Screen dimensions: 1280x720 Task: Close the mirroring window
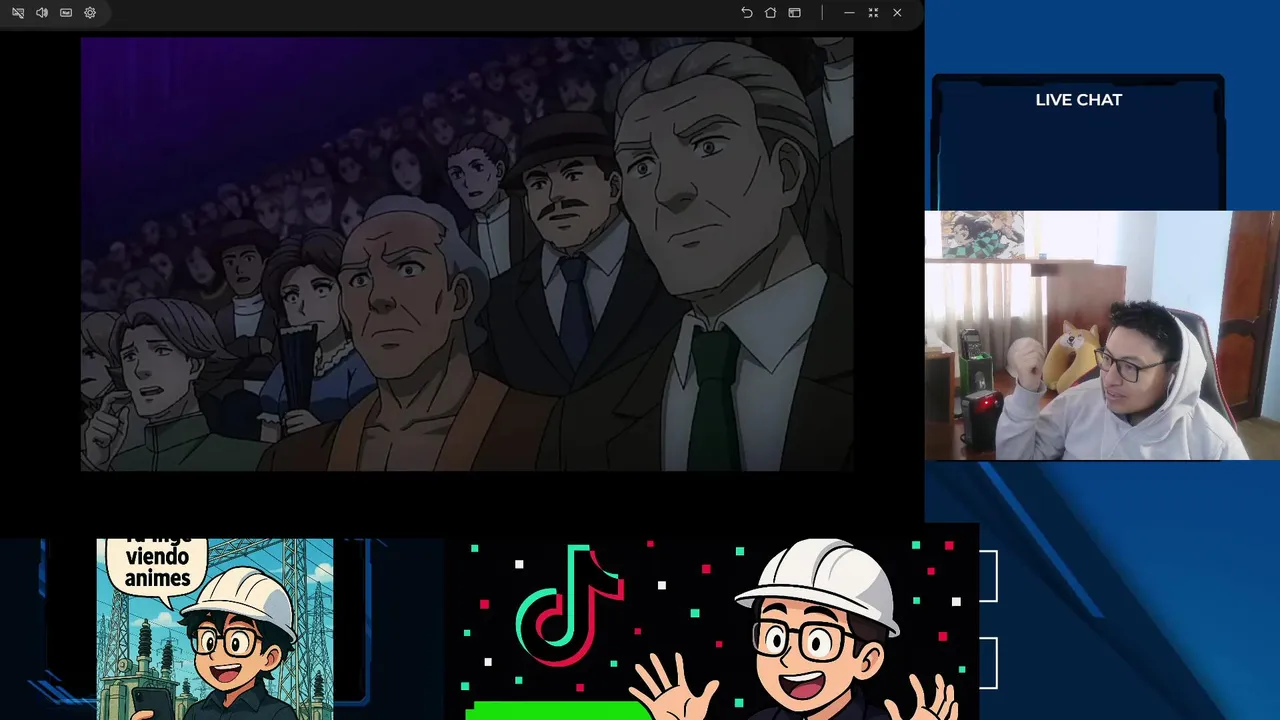coord(897,13)
